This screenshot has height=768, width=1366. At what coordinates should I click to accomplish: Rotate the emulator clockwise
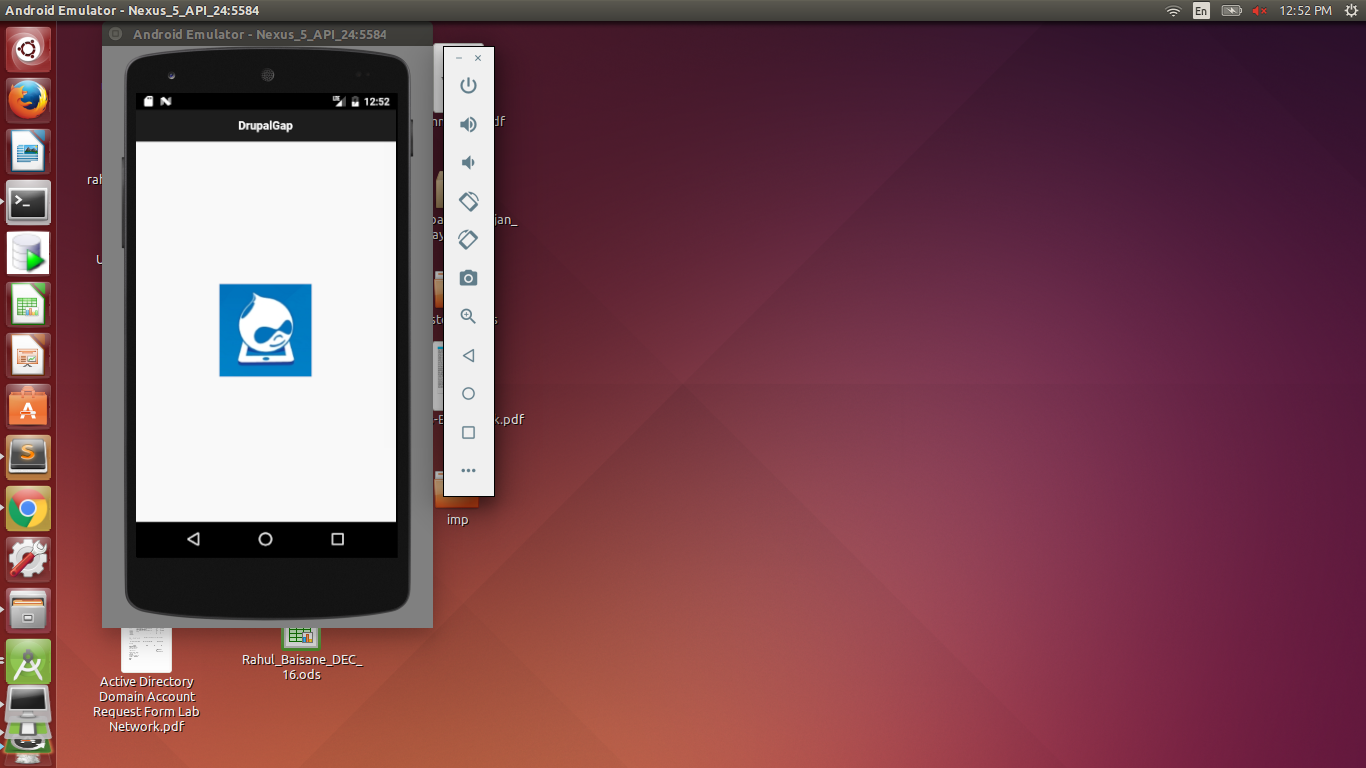click(x=468, y=239)
